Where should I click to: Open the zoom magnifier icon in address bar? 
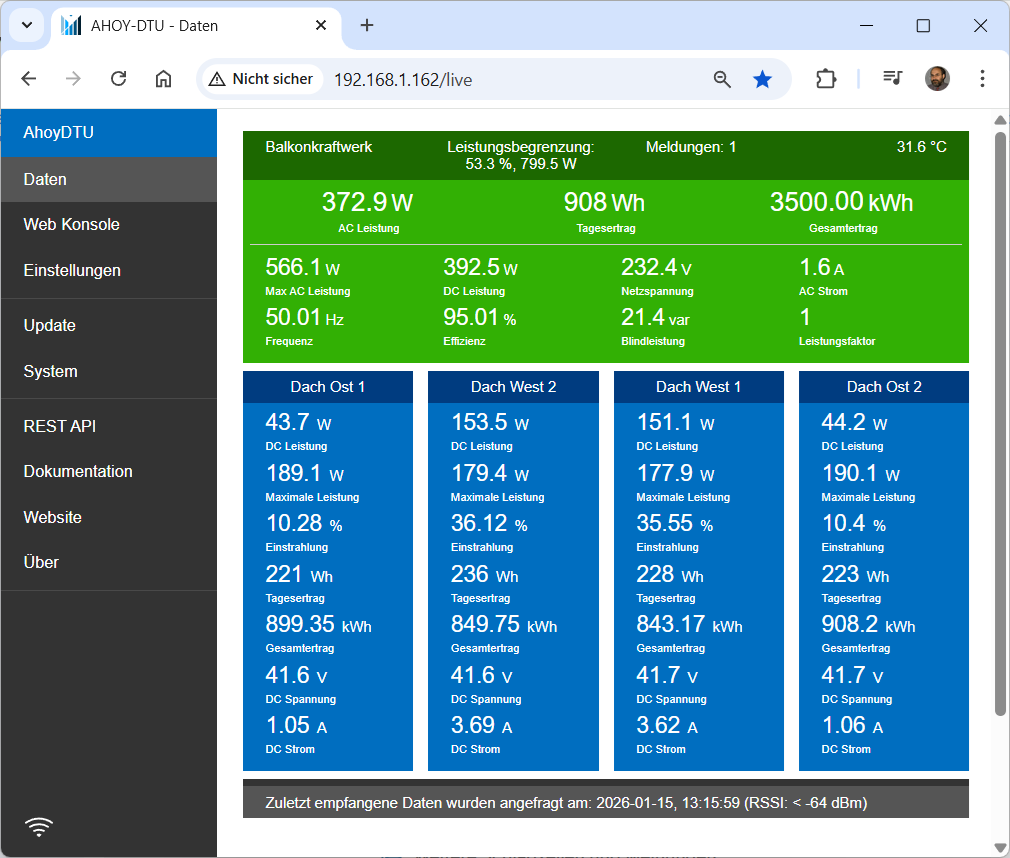pyautogui.click(x=722, y=79)
